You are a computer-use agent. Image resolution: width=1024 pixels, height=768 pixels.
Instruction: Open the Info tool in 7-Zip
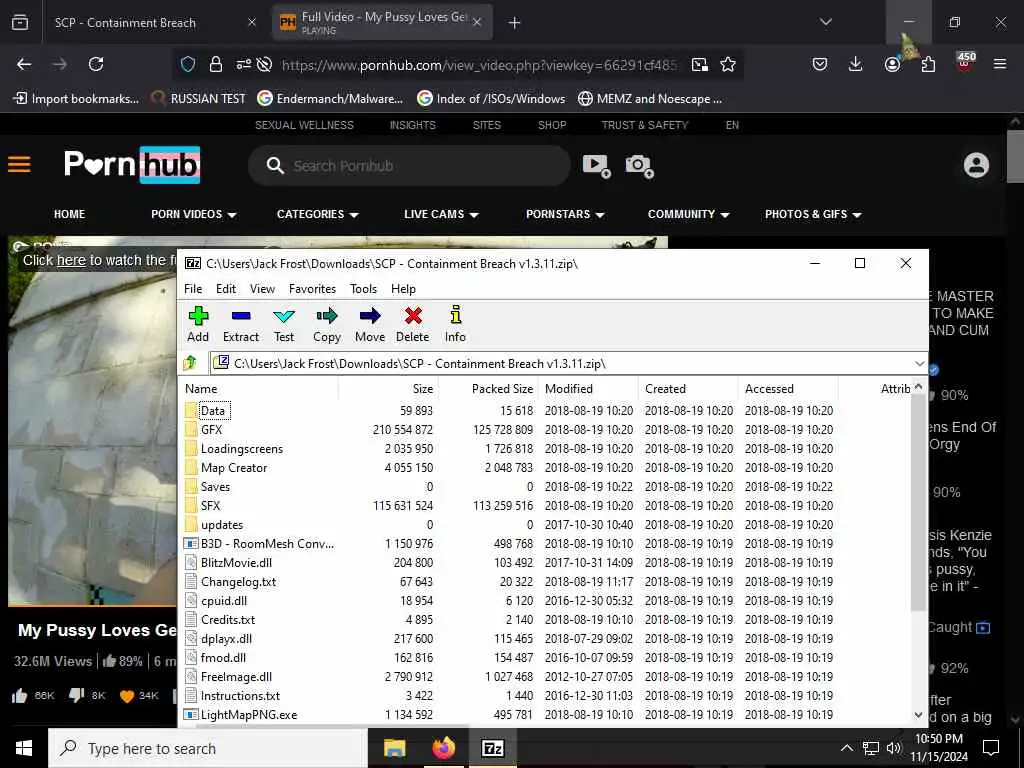tap(455, 325)
